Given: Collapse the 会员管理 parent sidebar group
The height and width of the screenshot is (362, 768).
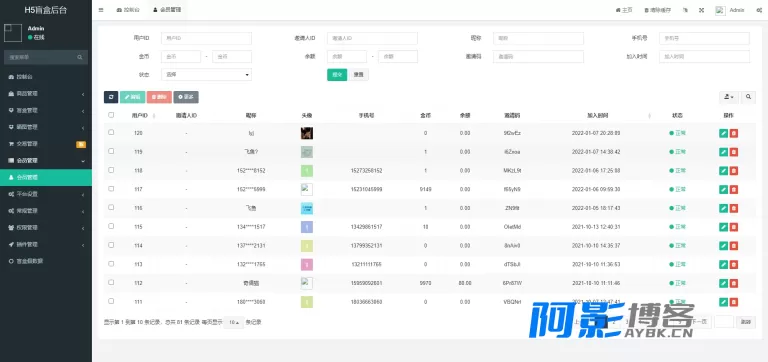Looking at the screenshot, I should (46, 161).
